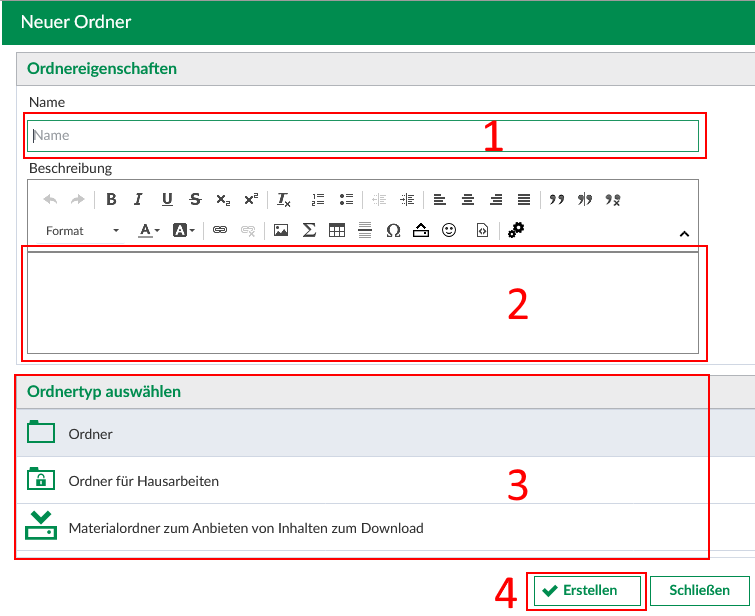Select the 'Ordner für Hausarbeiten' folder type
The image size is (755, 616).
tap(143, 481)
